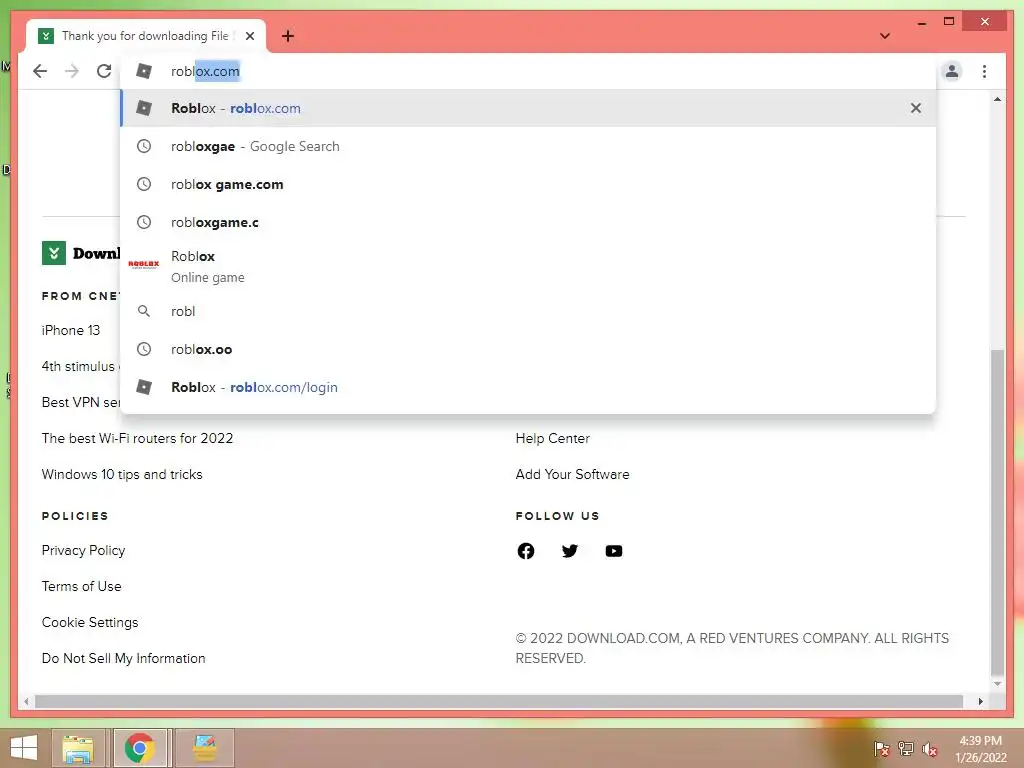Open 'Windows 10 tips and tricks' link
This screenshot has height=768, width=1024.
coord(122,474)
